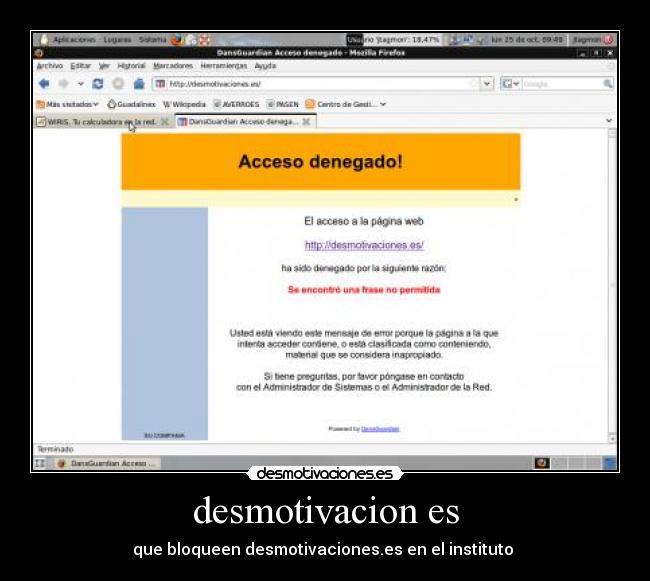Click the date and clock applet
The width and height of the screenshot is (650, 581).
(x=527, y=40)
